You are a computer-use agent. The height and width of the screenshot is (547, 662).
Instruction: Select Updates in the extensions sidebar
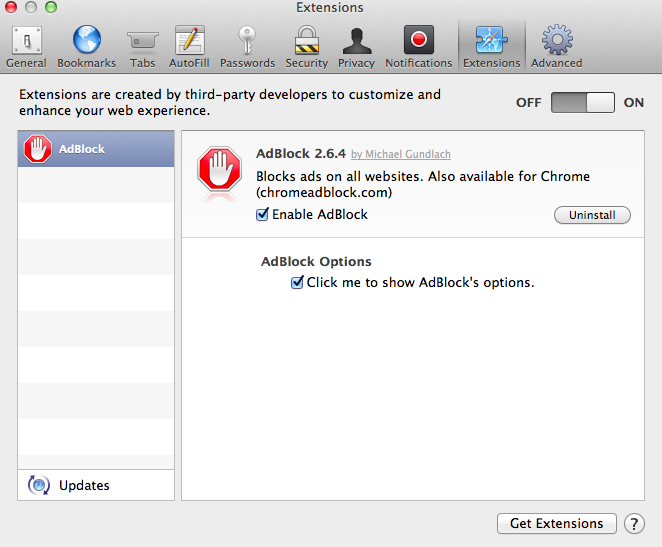84,486
